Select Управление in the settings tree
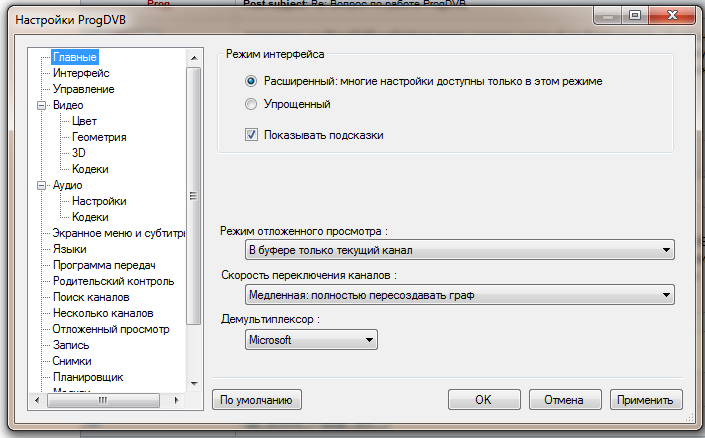The width and height of the screenshot is (705, 438). 83,89
